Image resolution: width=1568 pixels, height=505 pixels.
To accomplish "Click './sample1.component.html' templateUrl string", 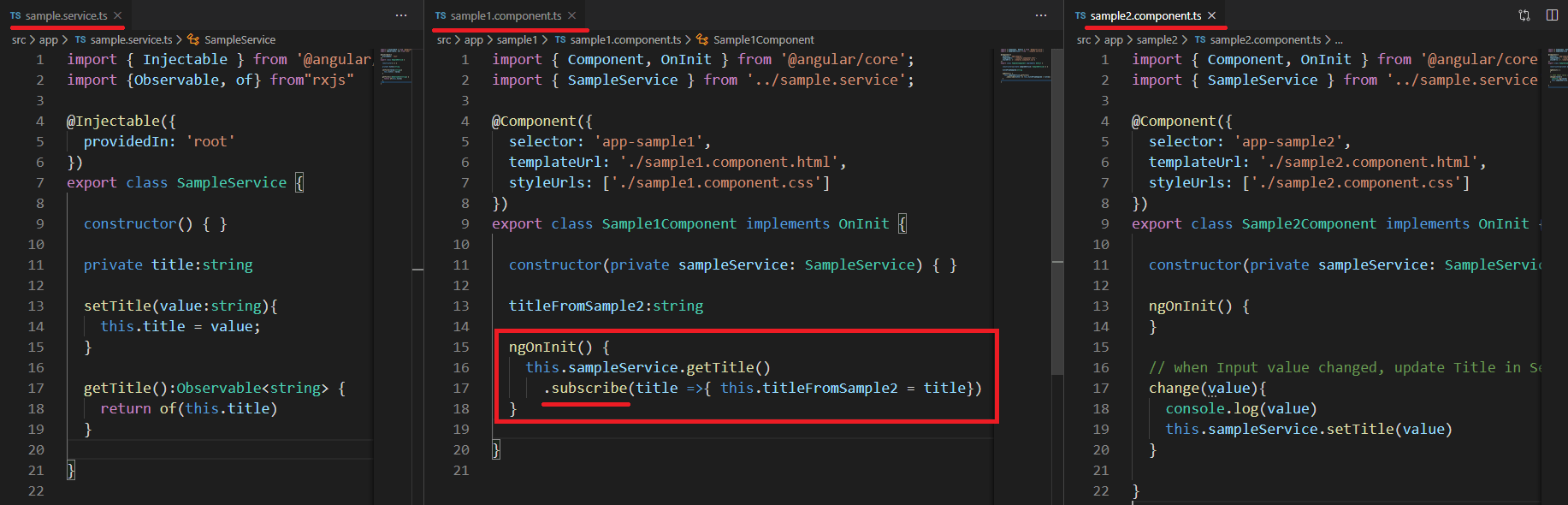I will tap(729, 162).
